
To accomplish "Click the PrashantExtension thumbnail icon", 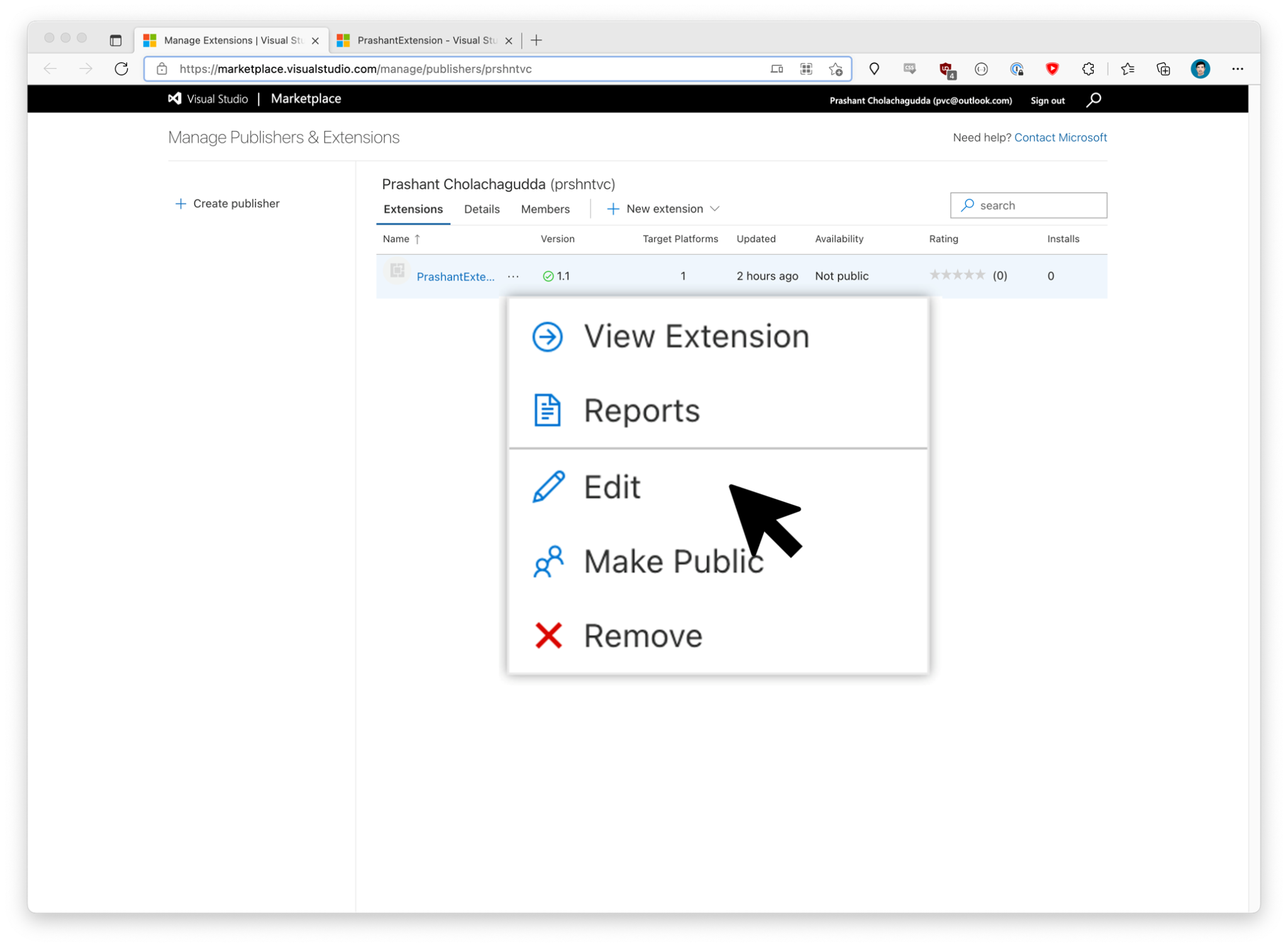I will pyautogui.click(x=397, y=271).
